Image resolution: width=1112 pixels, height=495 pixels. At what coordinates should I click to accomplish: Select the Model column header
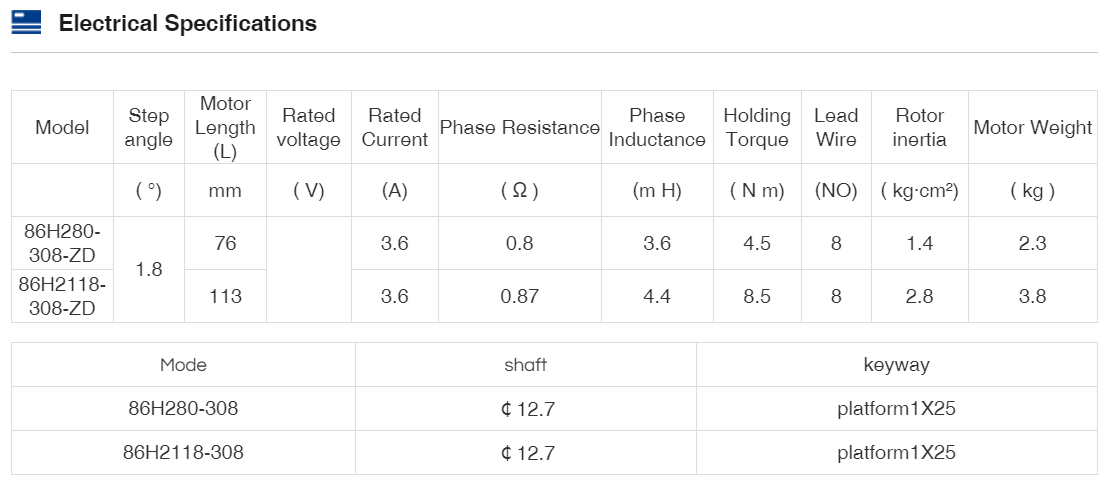point(62,128)
